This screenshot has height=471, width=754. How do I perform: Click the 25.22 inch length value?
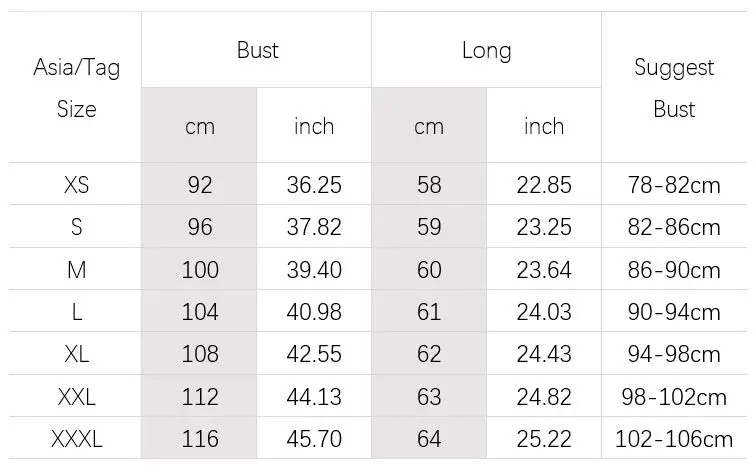[544, 439]
